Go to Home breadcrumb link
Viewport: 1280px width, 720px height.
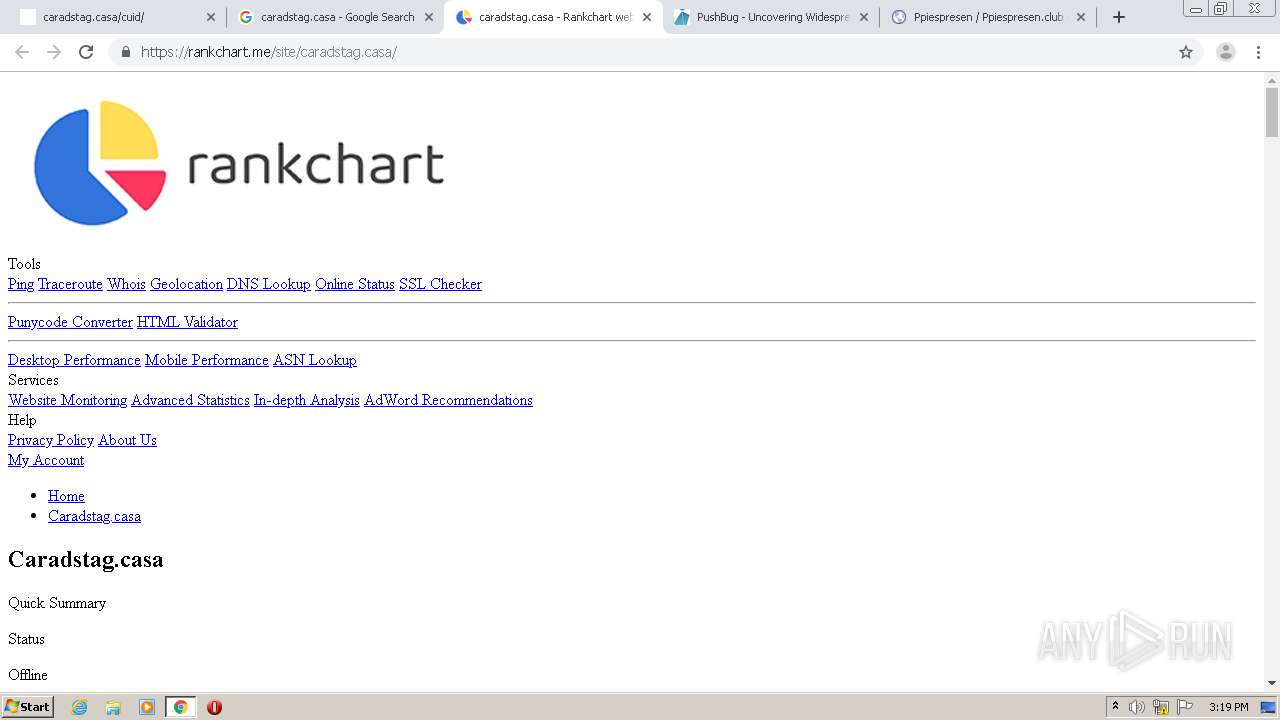coord(66,496)
